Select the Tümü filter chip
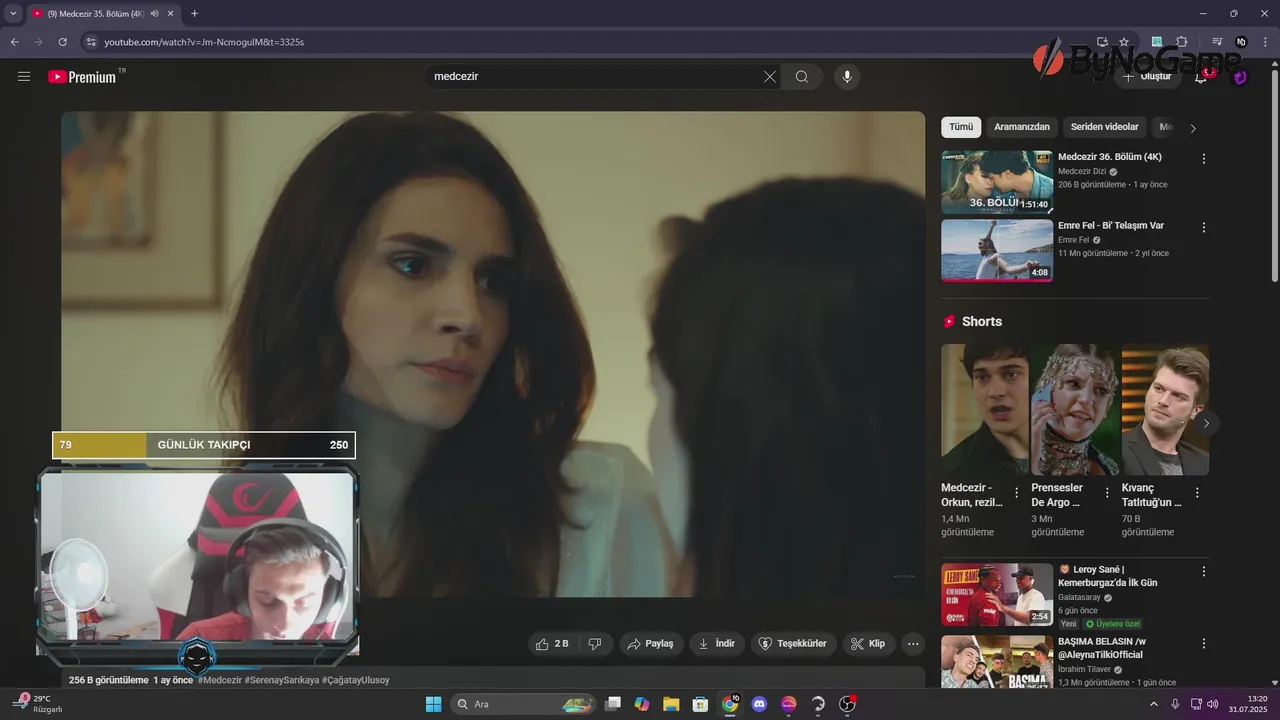1280x720 pixels. pos(961,127)
